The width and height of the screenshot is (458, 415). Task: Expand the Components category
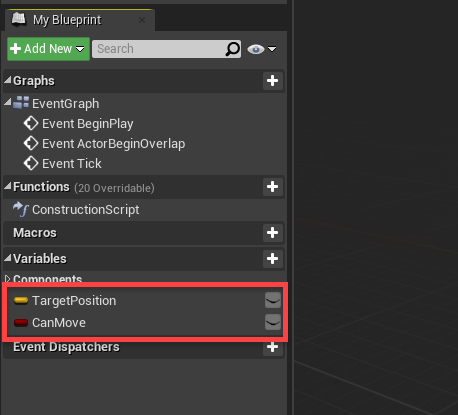7,279
